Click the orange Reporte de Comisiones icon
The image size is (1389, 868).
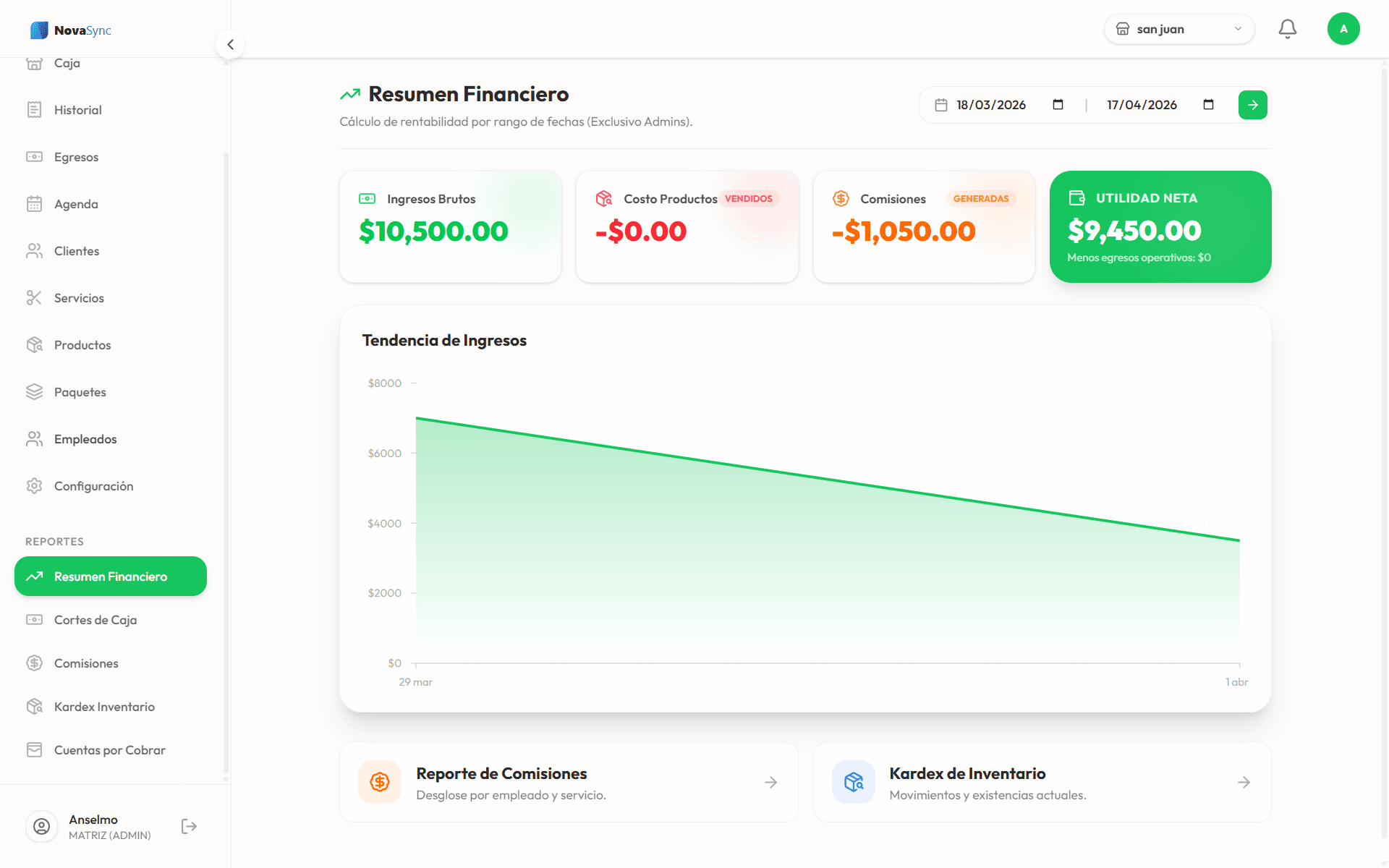380,782
